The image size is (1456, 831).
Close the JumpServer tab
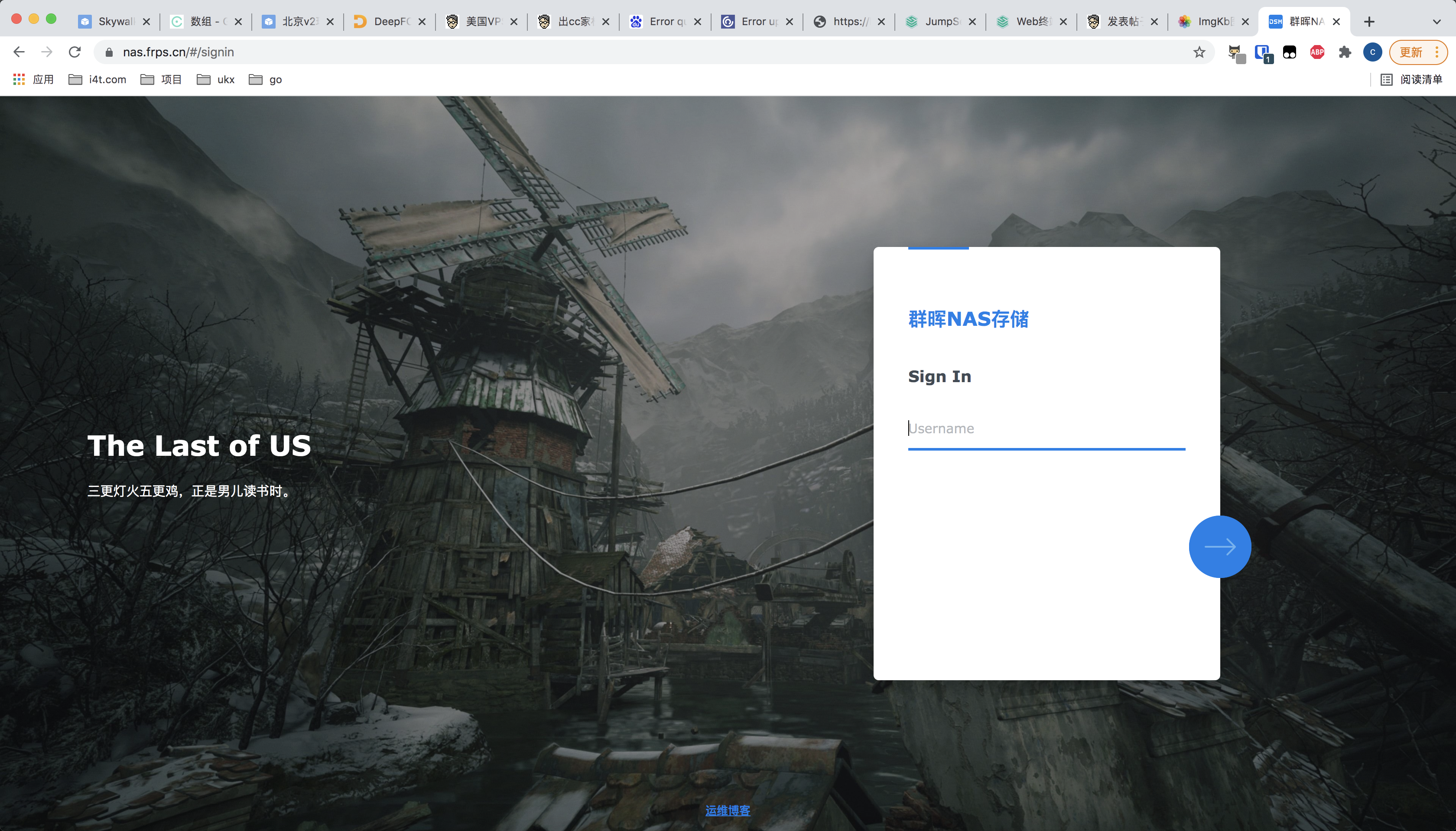click(x=972, y=22)
